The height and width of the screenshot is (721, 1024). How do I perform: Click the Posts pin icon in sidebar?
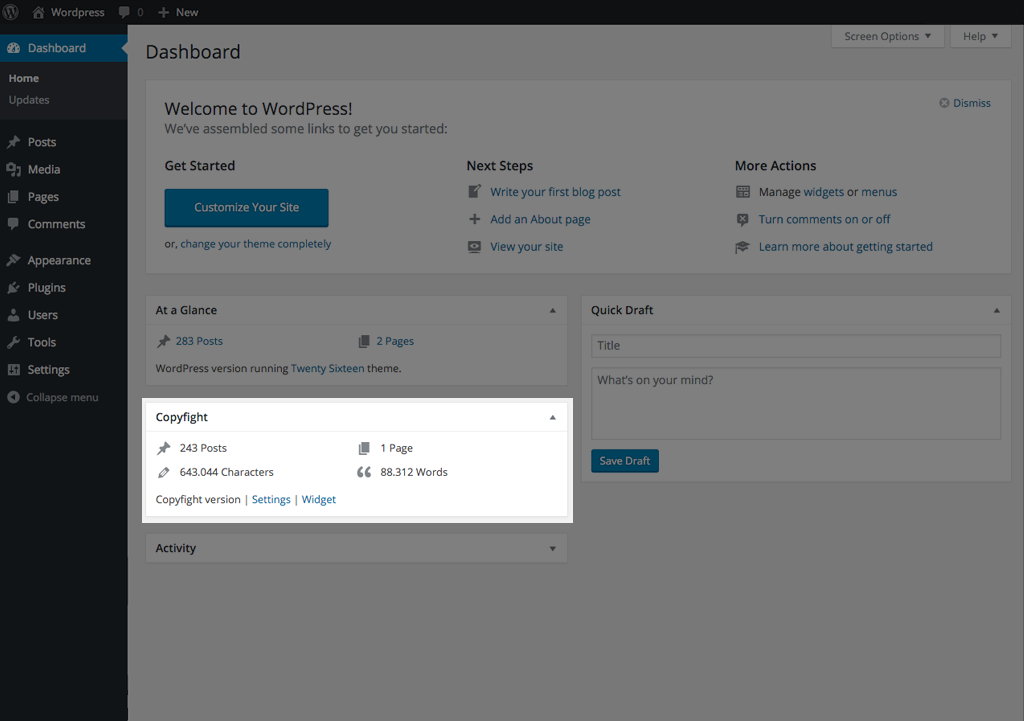click(x=13, y=142)
